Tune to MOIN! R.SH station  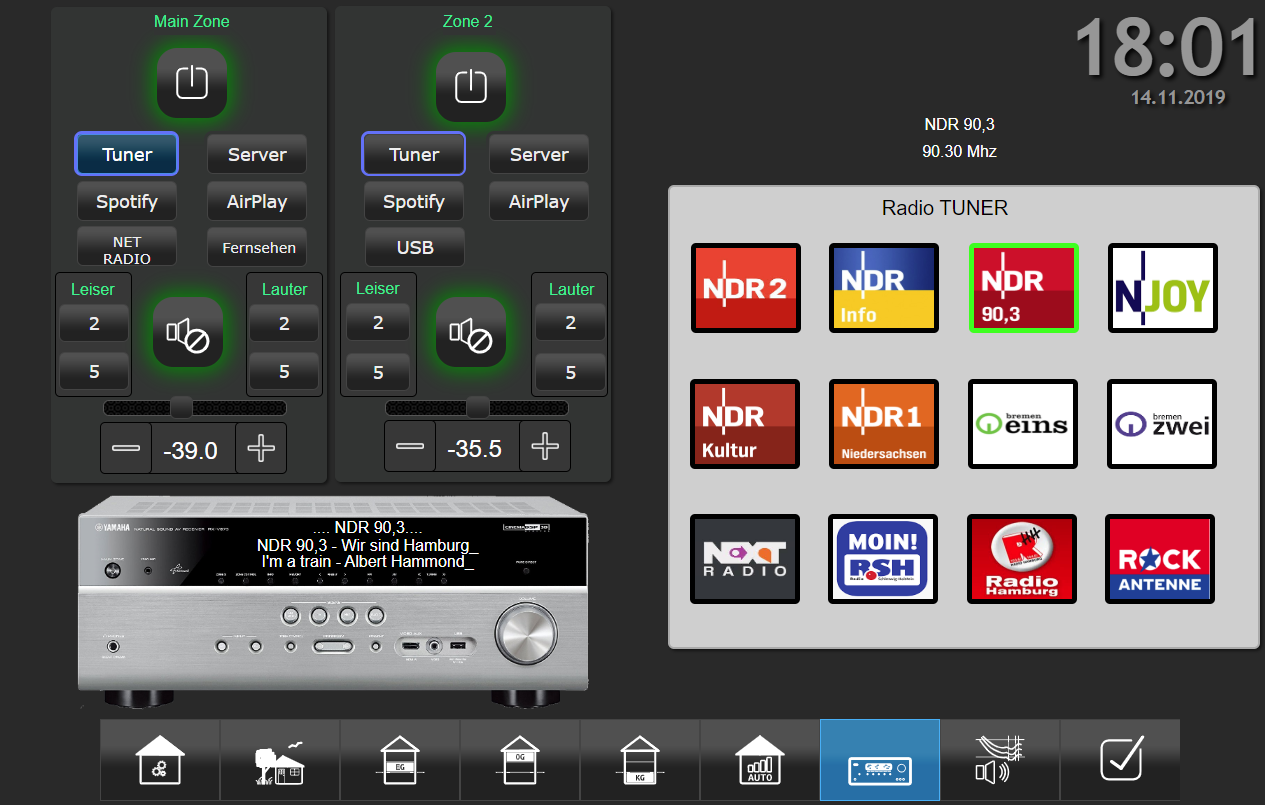pyautogui.click(x=884, y=559)
